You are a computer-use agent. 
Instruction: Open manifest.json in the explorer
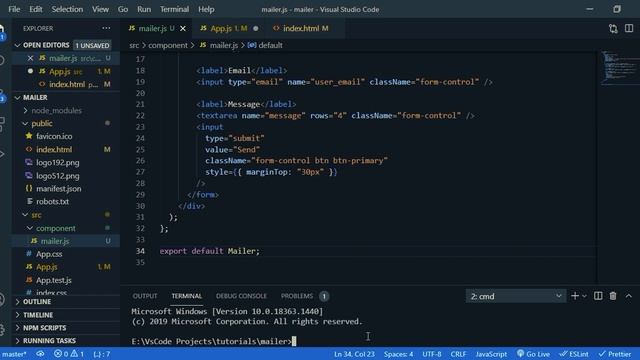point(58,189)
